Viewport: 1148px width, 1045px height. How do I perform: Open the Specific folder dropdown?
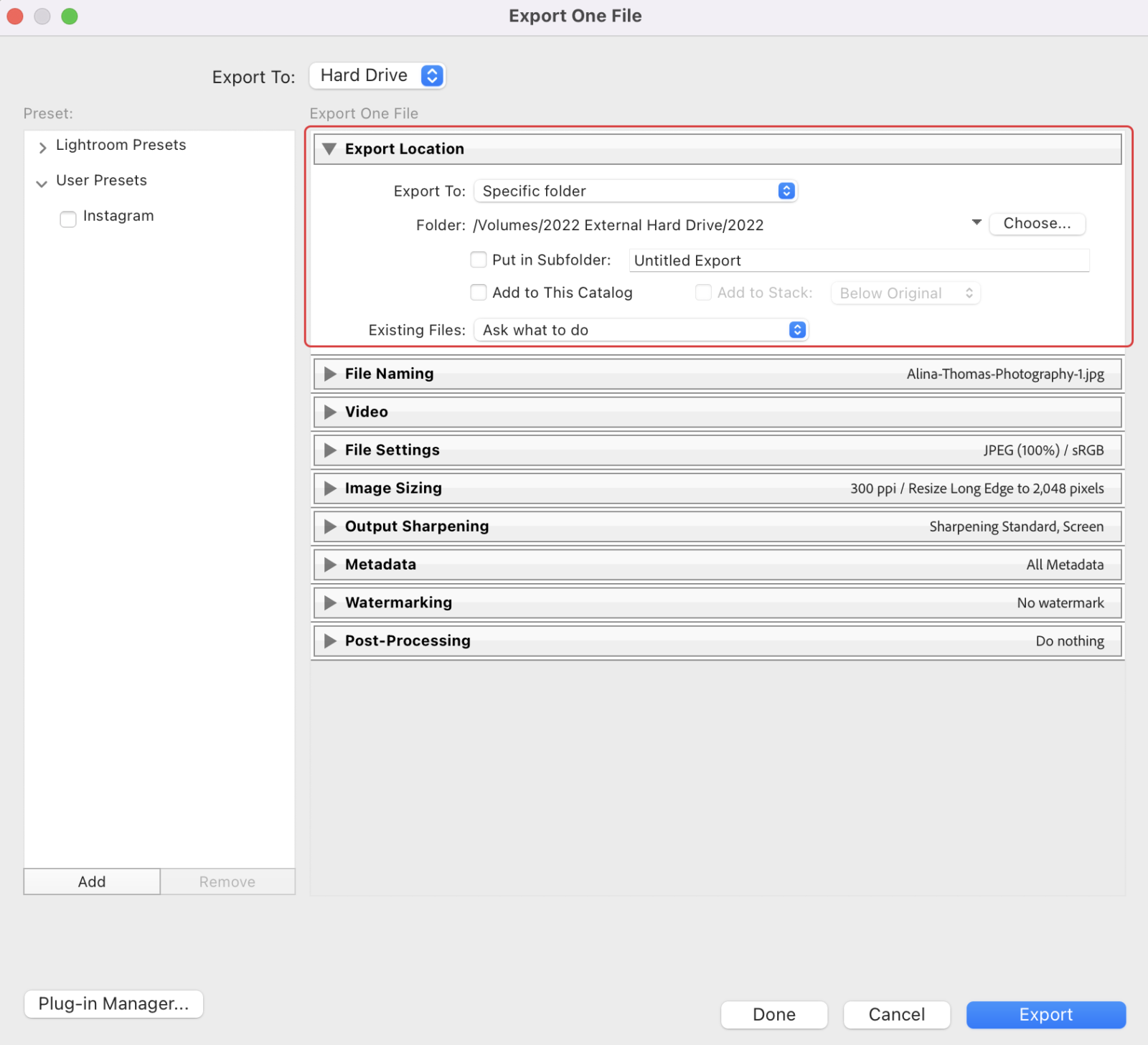pyautogui.click(x=635, y=191)
